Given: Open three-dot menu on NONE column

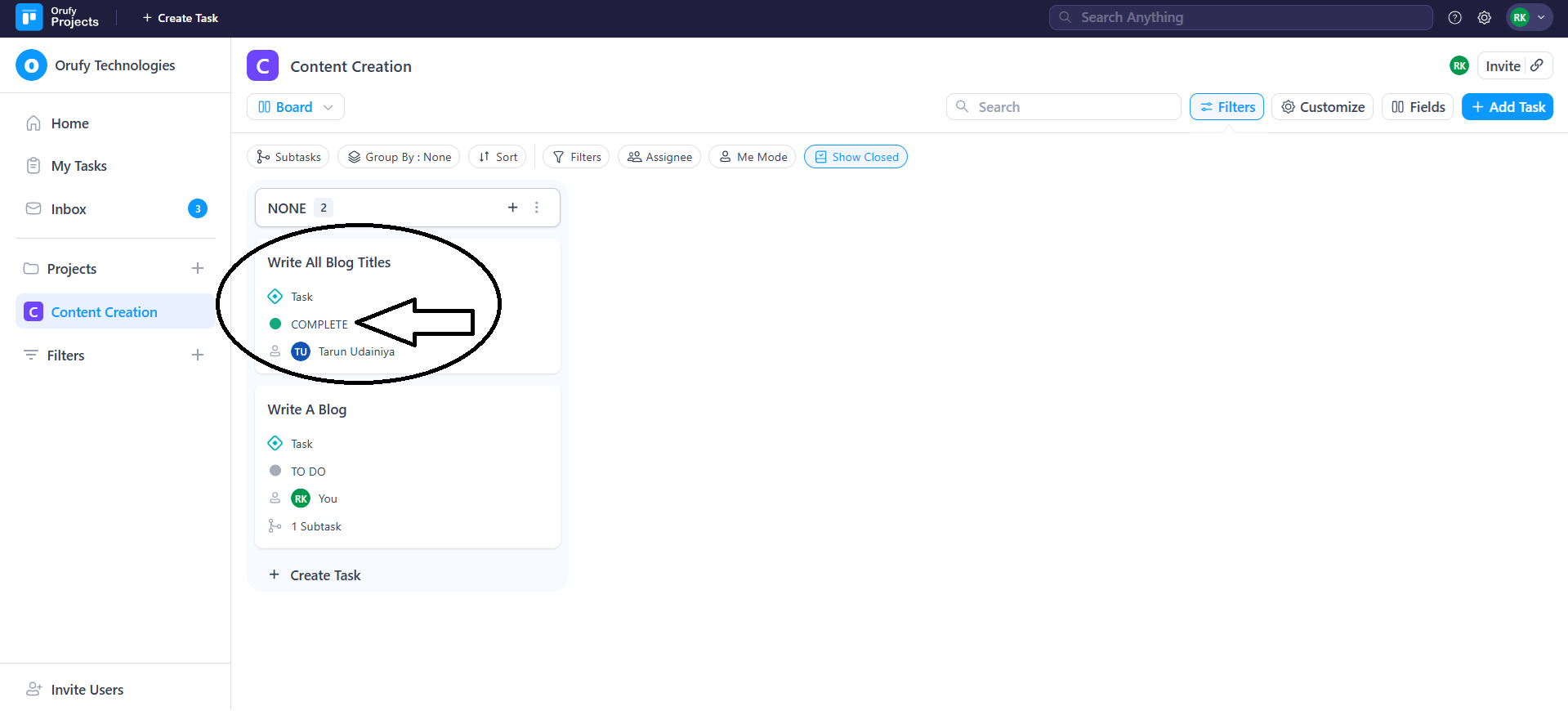Looking at the screenshot, I should tap(537, 208).
